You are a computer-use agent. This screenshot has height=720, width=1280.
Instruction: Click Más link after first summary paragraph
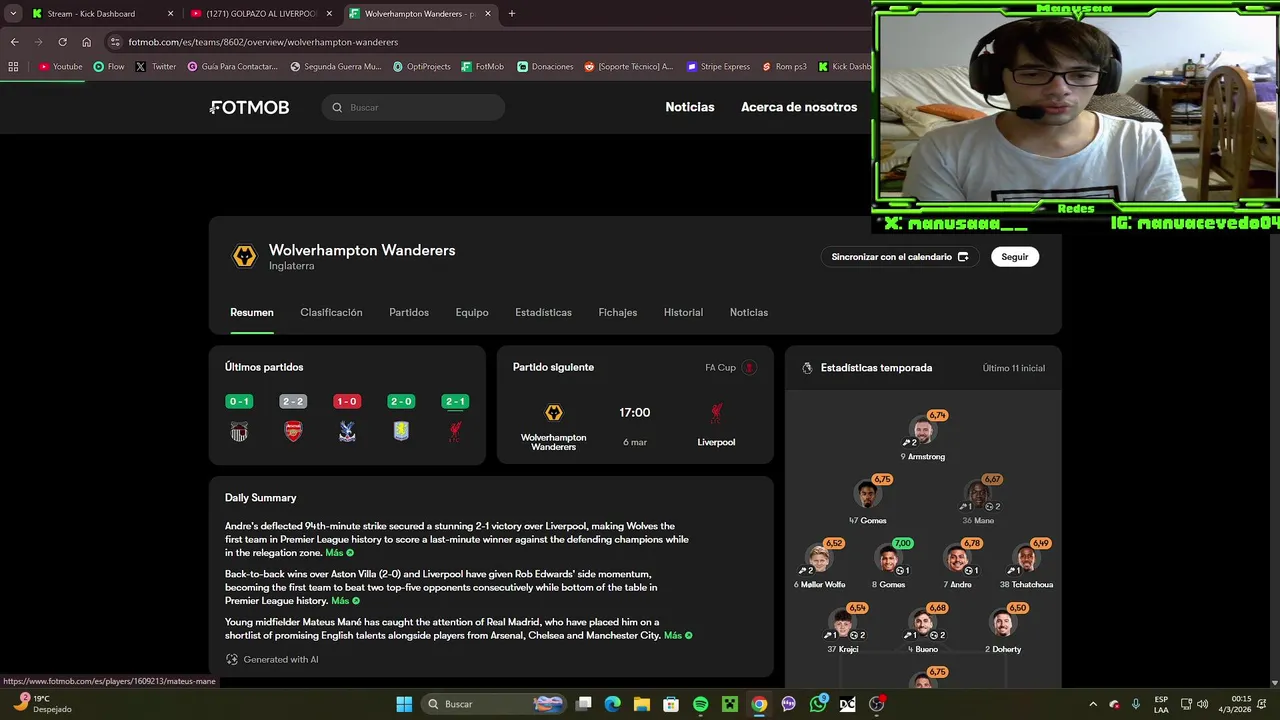pyautogui.click(x=339, y=553)
